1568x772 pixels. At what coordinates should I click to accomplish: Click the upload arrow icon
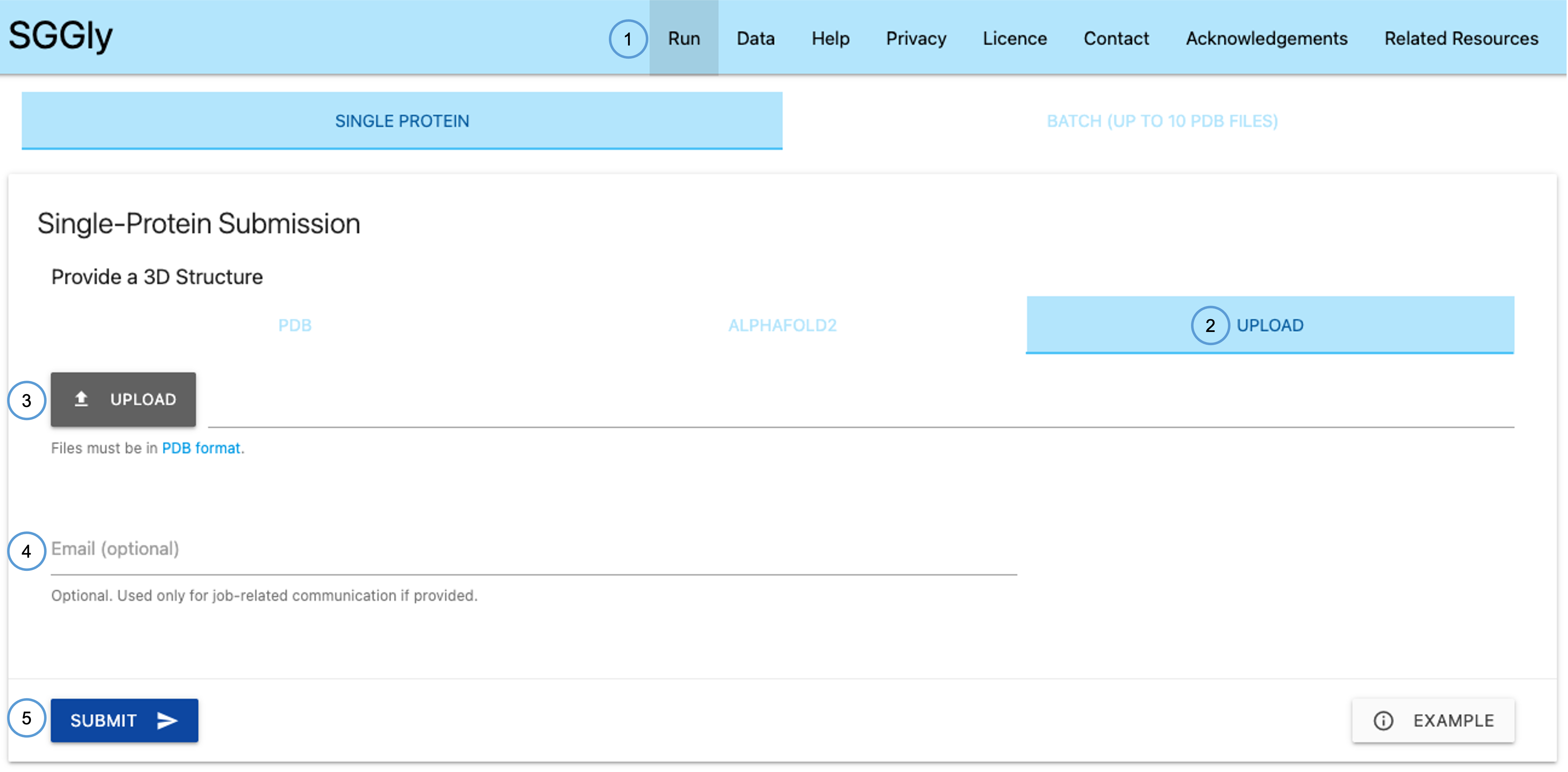81,399
